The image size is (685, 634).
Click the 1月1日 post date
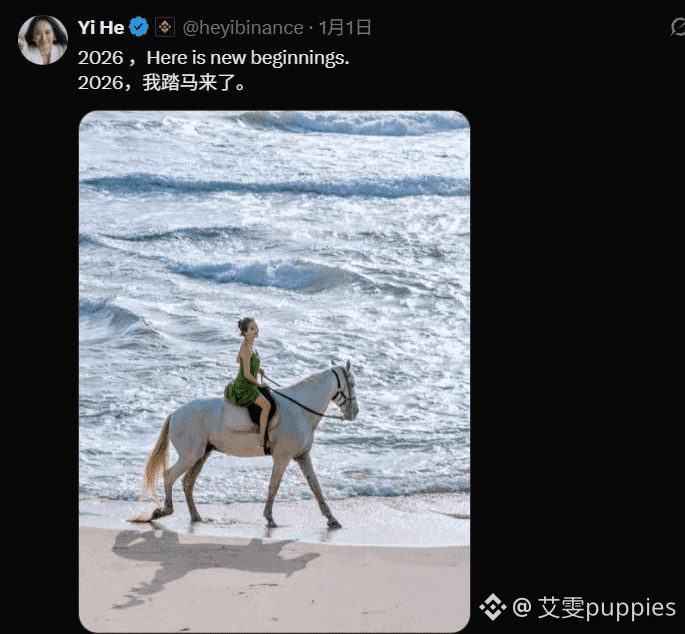pos(345,28)
